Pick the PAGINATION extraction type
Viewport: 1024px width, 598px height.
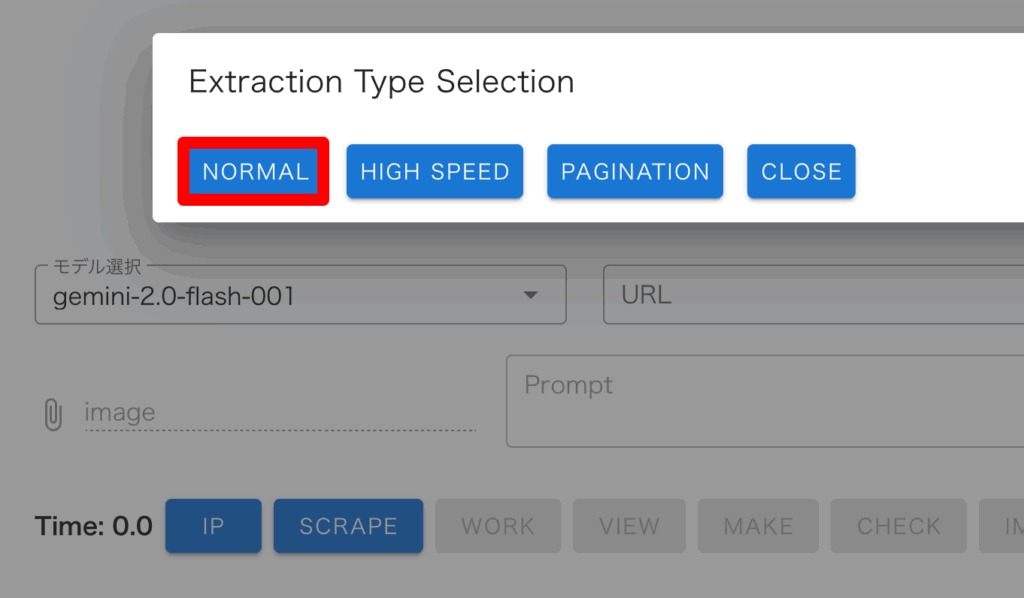coord(635,172)
